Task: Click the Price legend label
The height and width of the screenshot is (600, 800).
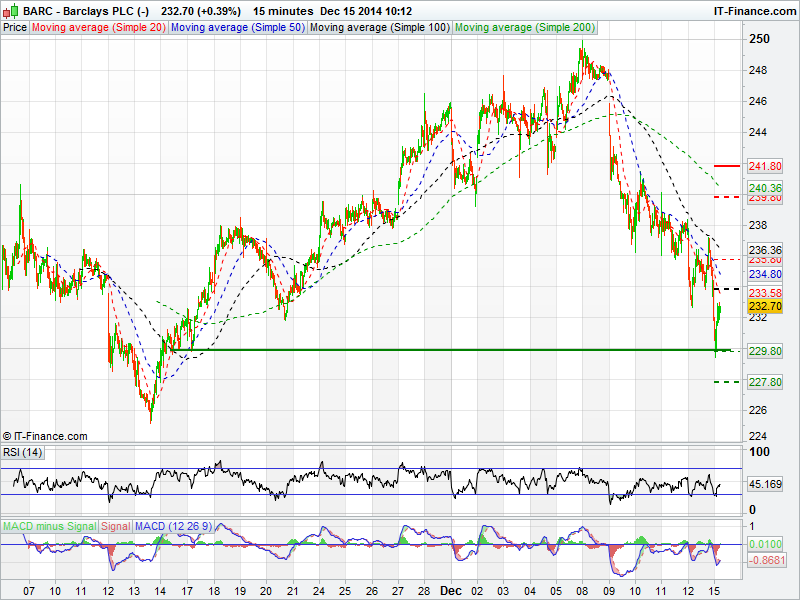Action: coord(15,27)
